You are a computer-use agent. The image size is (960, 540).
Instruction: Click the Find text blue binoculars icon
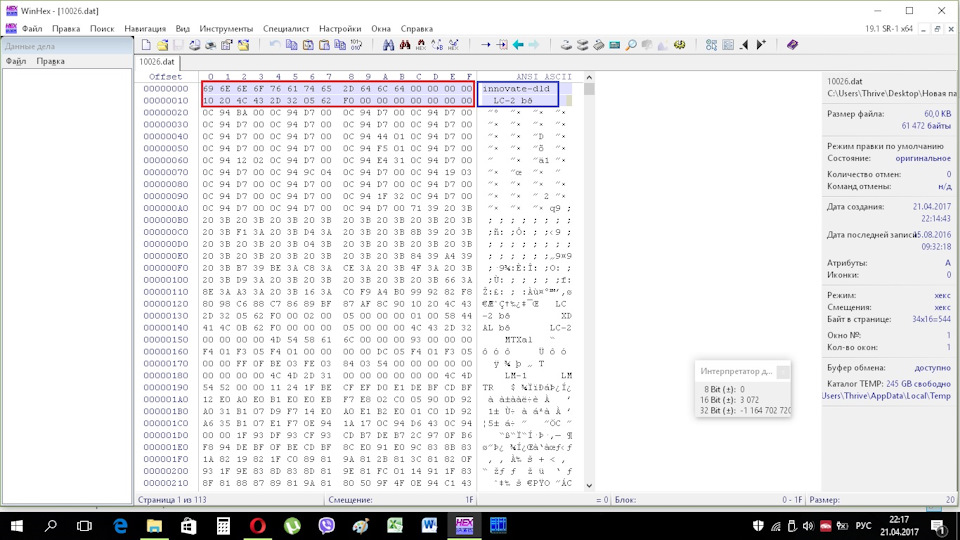(x=388, y=45)
